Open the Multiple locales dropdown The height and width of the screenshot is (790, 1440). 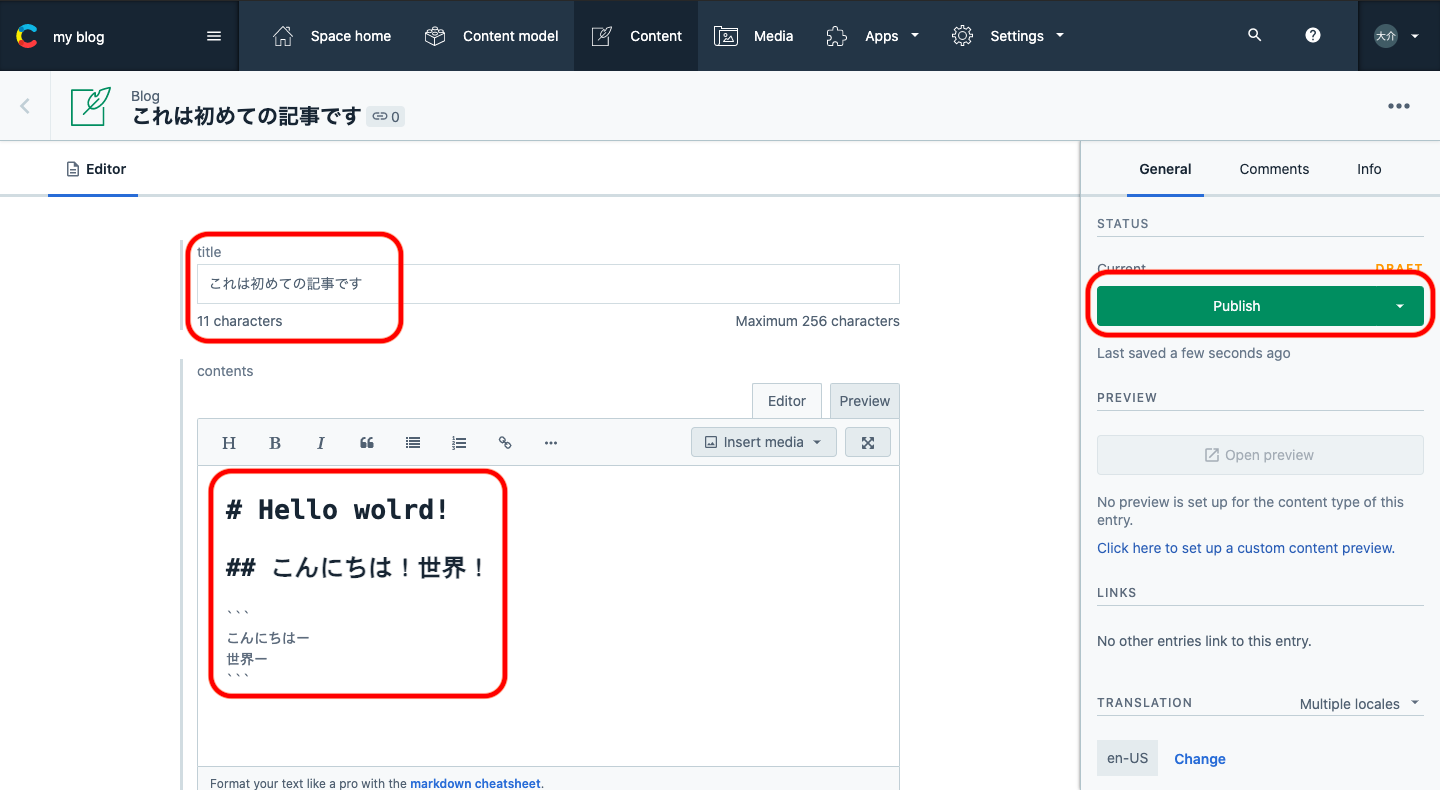coord(1360,704)
